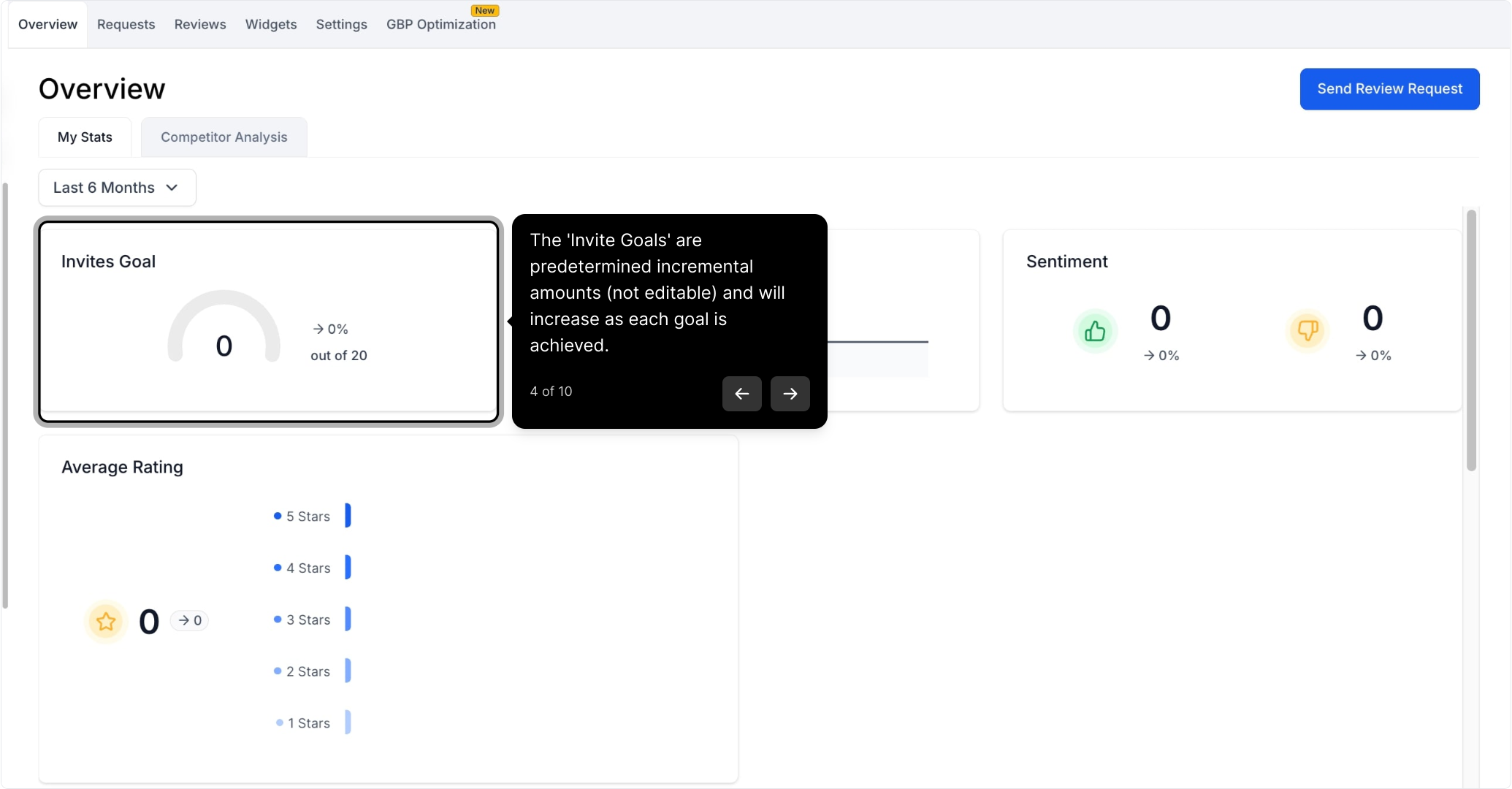Click the 'Average Rating' card title
1512x789 pixels.
pos(122,468)
